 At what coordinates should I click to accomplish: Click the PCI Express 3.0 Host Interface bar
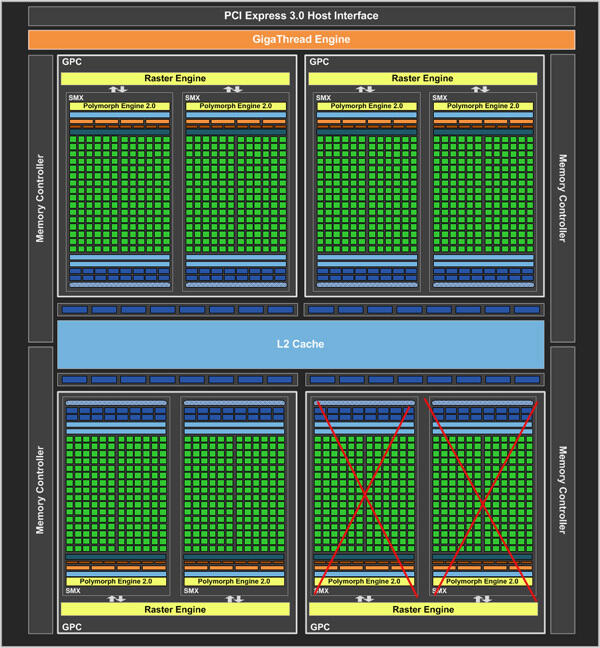tap(302, 16)
